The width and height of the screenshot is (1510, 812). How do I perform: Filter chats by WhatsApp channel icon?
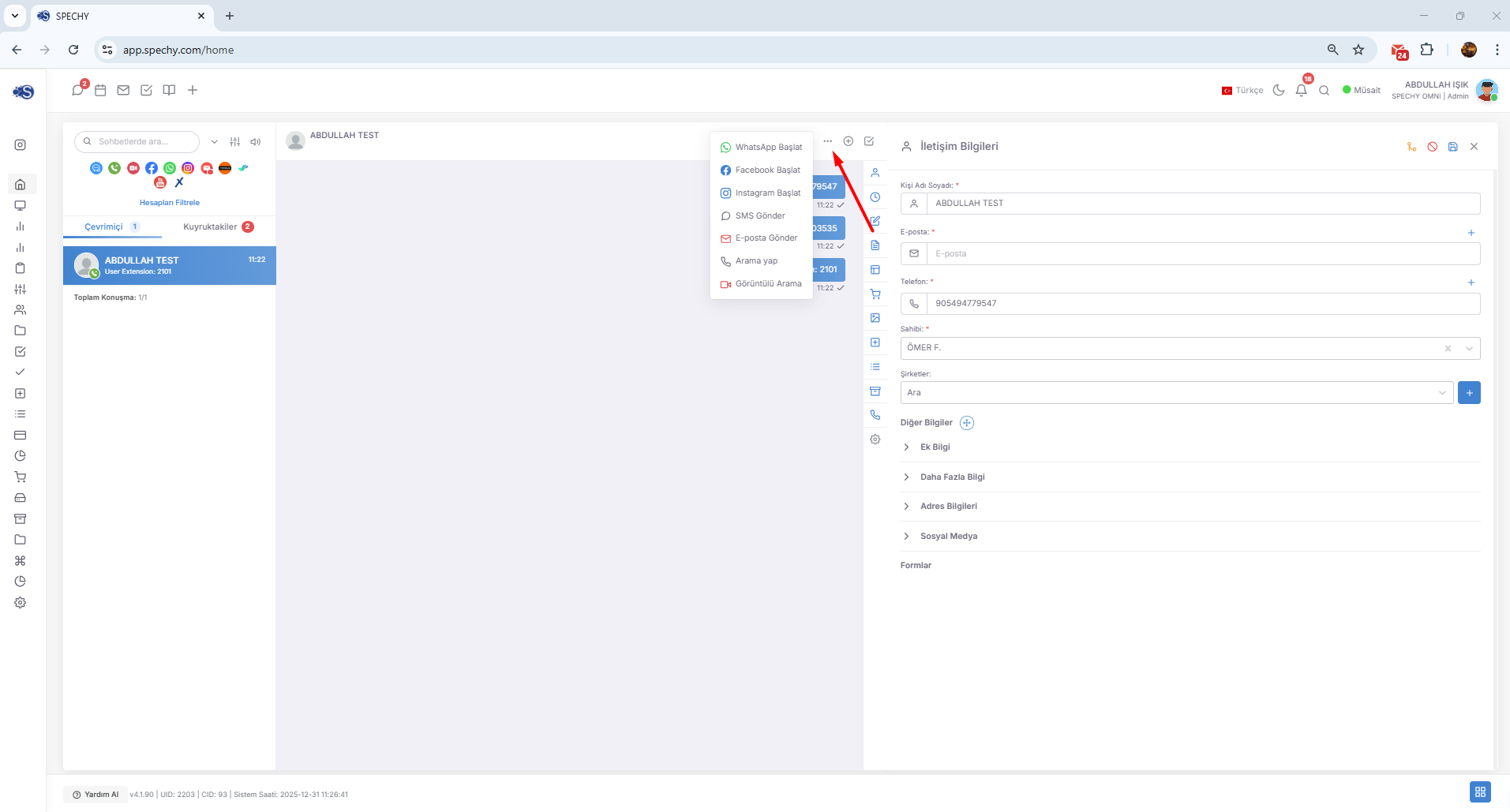click(170, 168)
